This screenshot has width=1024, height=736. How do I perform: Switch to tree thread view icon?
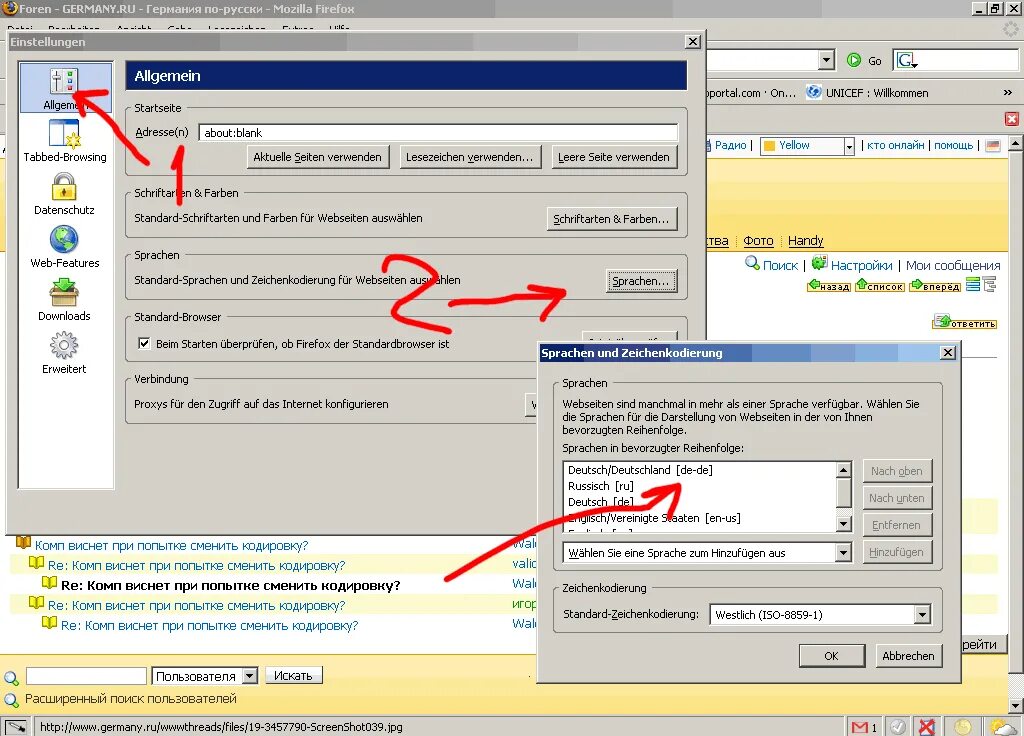pos(989,285)
